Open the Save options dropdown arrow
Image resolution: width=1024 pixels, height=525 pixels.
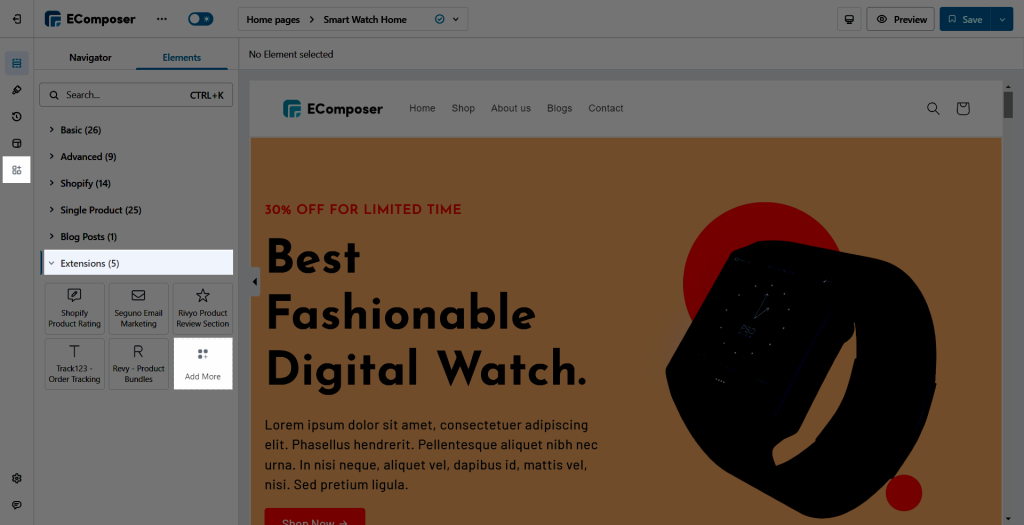[1002, 19]
